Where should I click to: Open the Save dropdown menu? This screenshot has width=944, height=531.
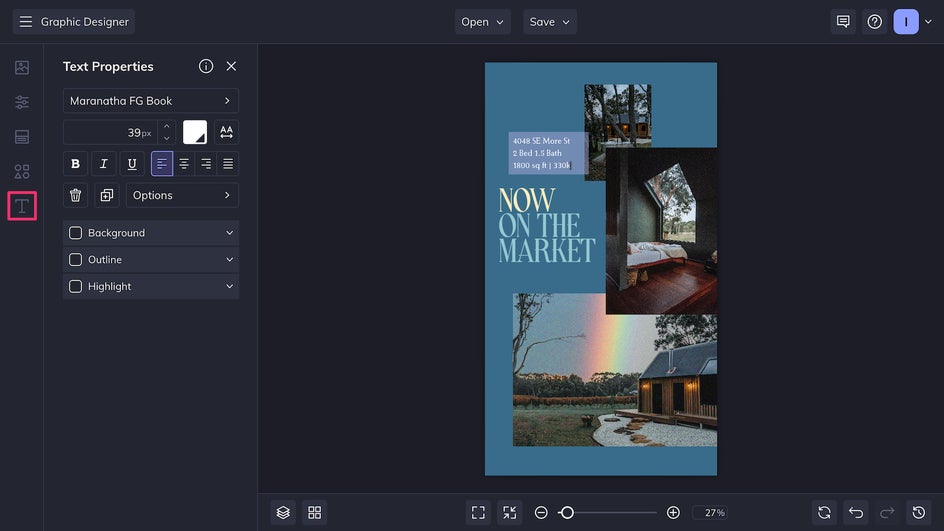[x=549, y=22]
